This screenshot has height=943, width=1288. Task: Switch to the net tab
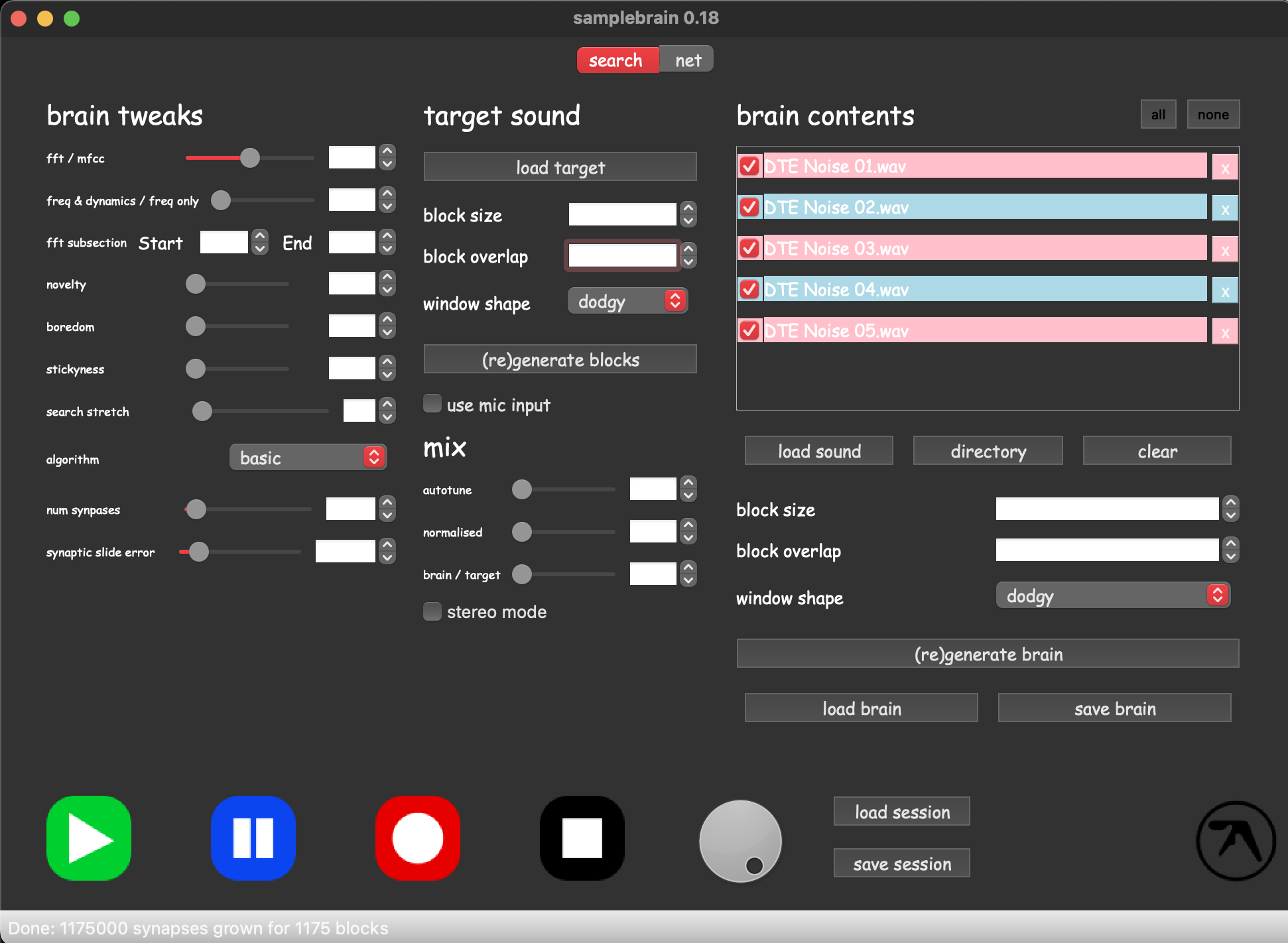point(687,60)
